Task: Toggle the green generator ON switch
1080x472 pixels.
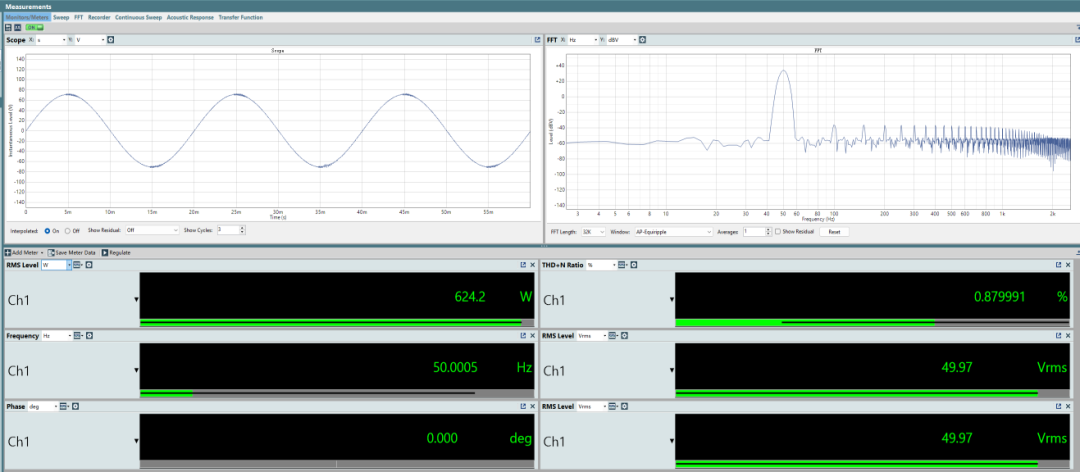Action: coord(34,28)
